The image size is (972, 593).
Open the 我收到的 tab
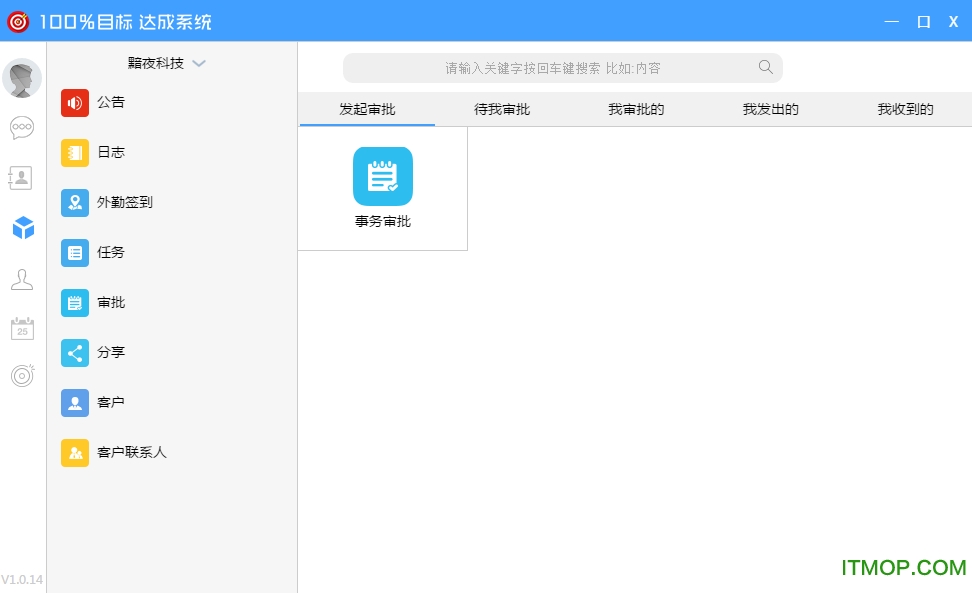click(903, 109)
